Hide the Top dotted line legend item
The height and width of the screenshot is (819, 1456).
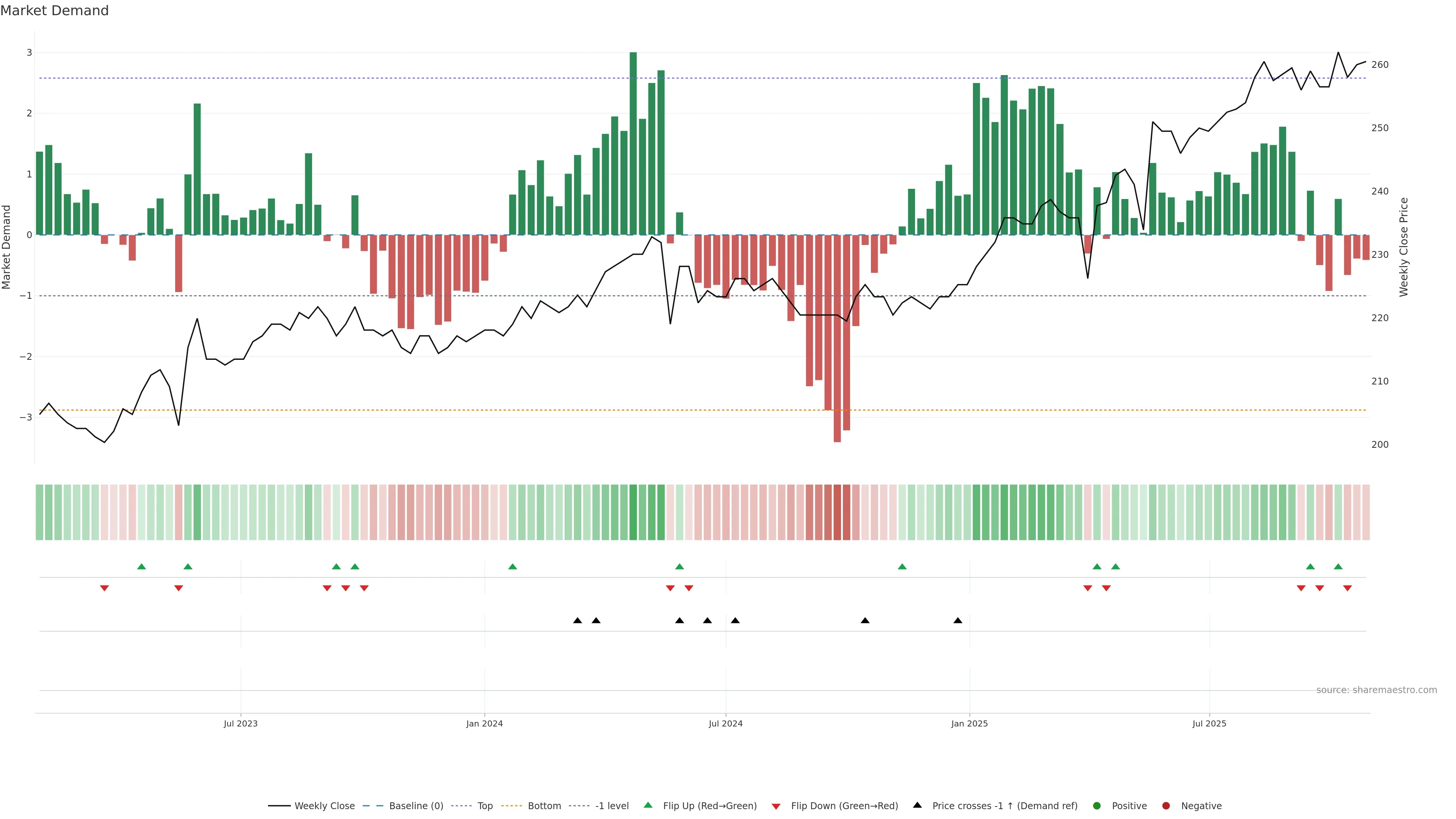pos(485,806)
